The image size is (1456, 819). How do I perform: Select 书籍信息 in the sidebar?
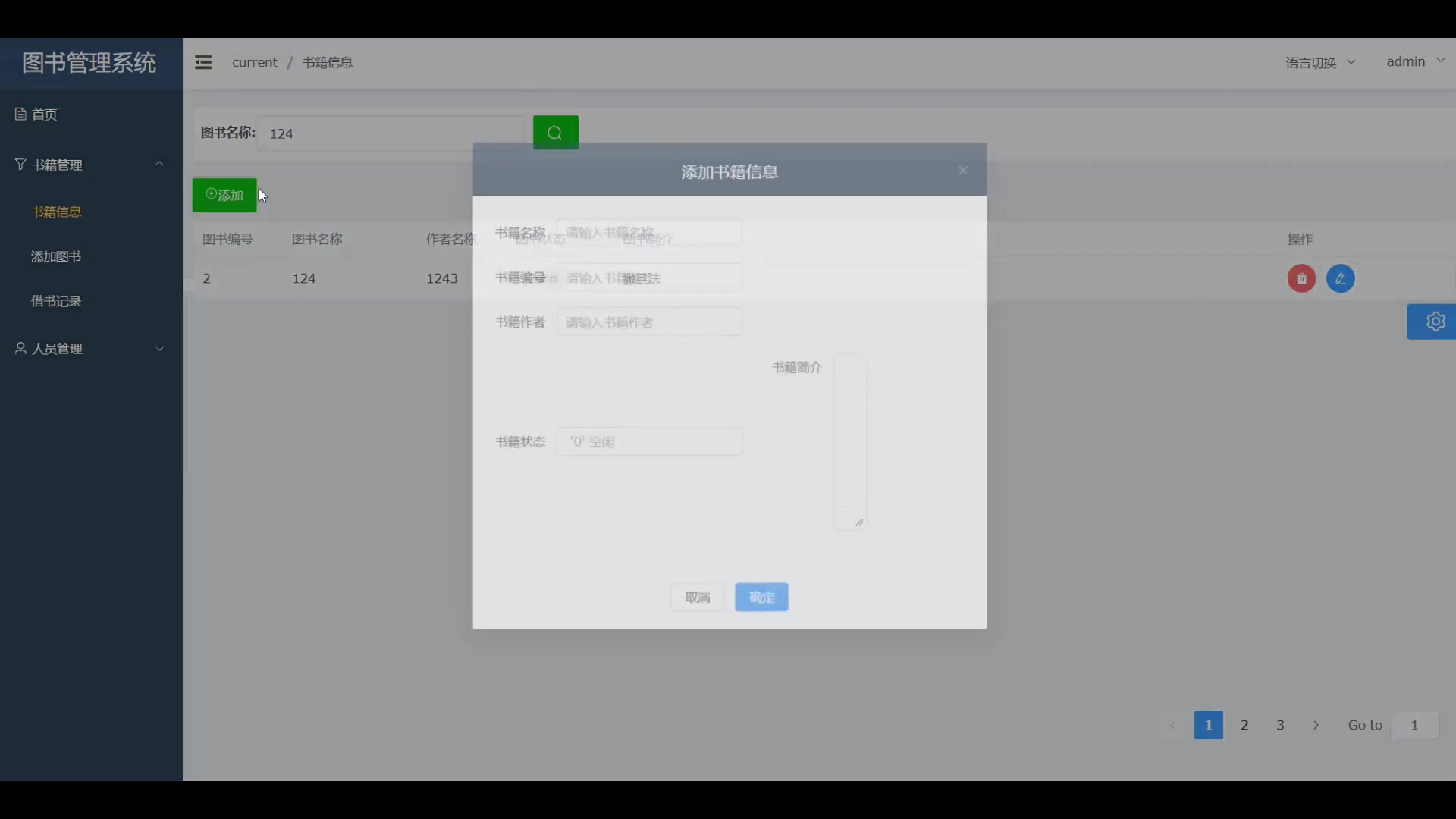[56, 212]
